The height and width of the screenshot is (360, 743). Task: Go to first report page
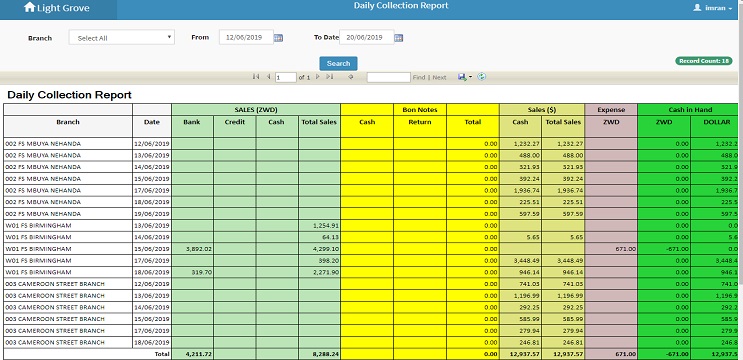pyautogui.click(x=256, y=77)
